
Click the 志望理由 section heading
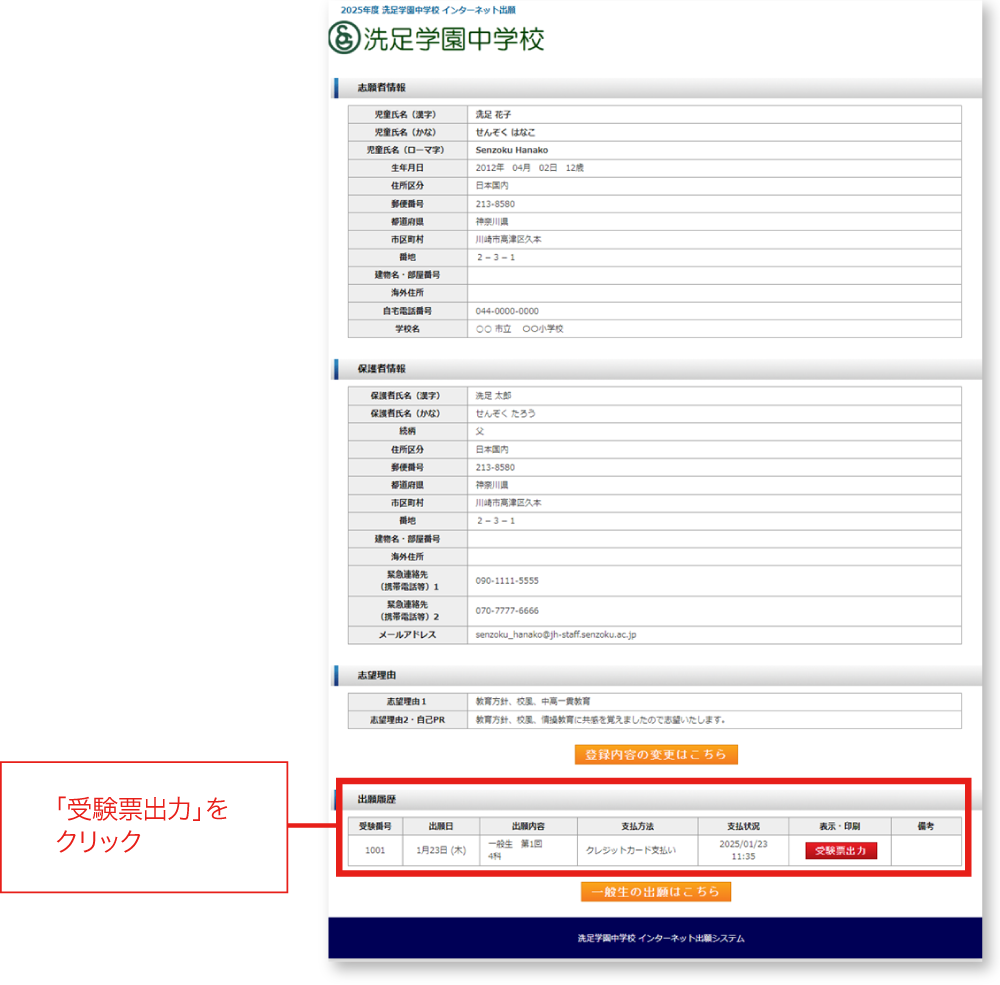tap(377, 675)
